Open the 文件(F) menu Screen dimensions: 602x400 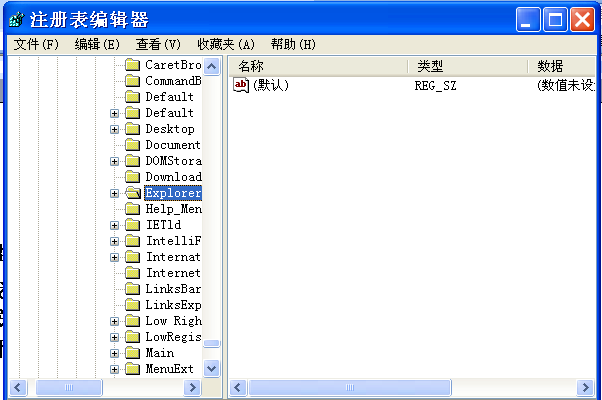tap(37, 44)
